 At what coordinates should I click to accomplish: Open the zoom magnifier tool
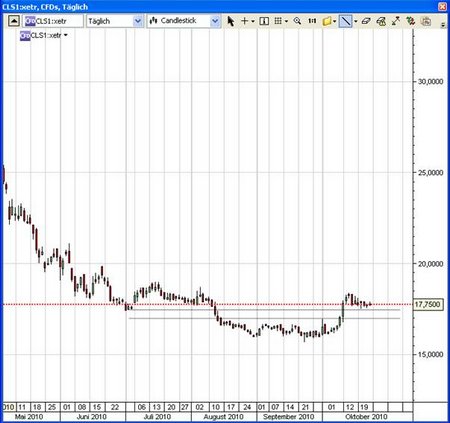click(297, 21)
